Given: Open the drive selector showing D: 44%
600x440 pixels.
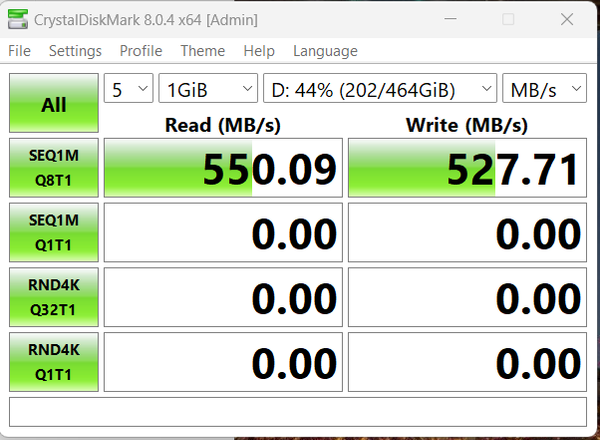Looking at the screenshot, I should tap(380, 88).
